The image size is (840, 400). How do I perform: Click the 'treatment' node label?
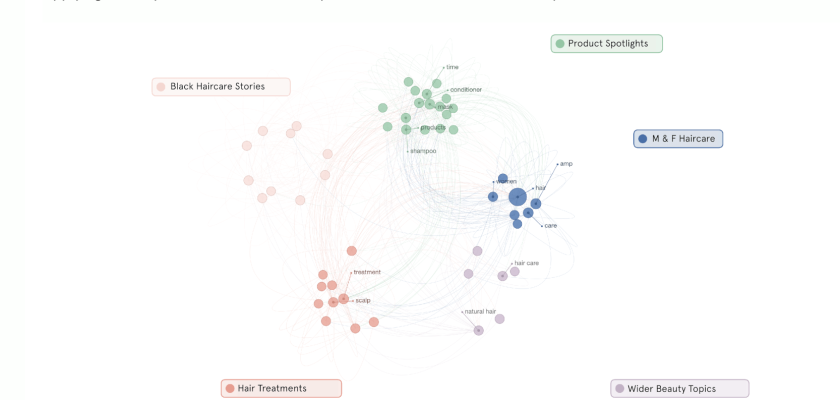pyautogui.click(x=367, y=272)
